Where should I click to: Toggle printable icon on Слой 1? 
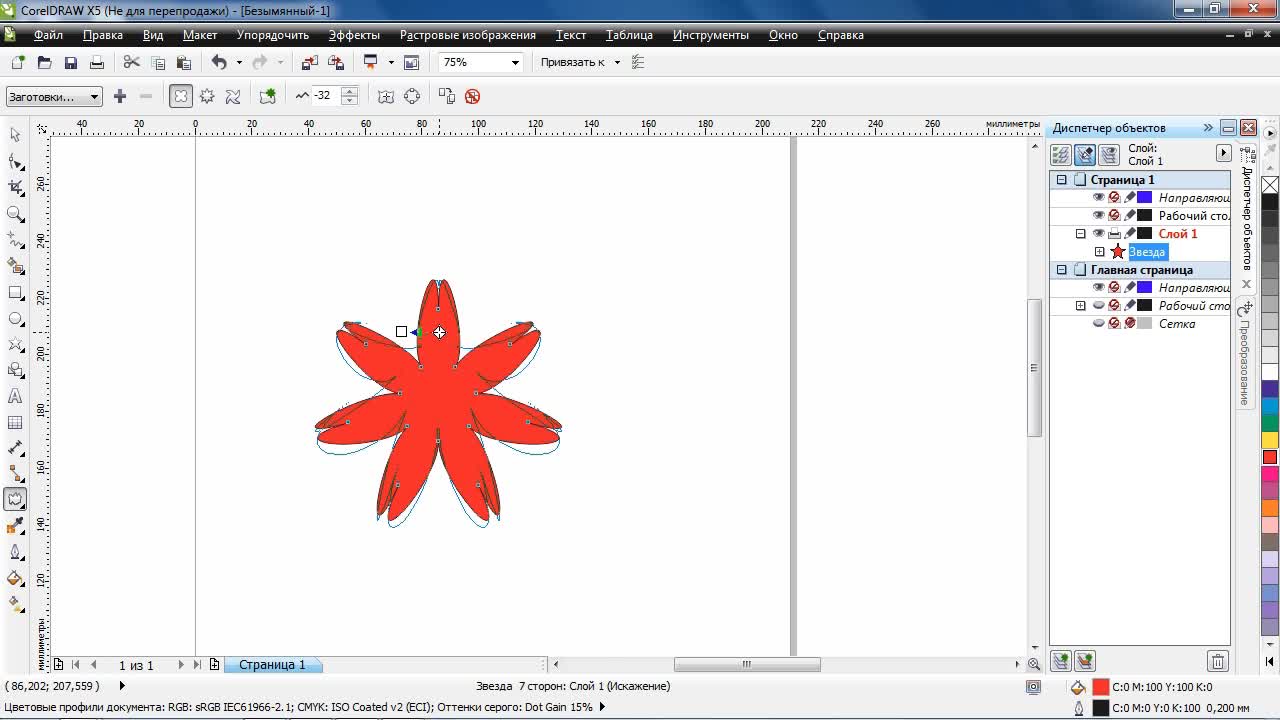coord(1114,234)
